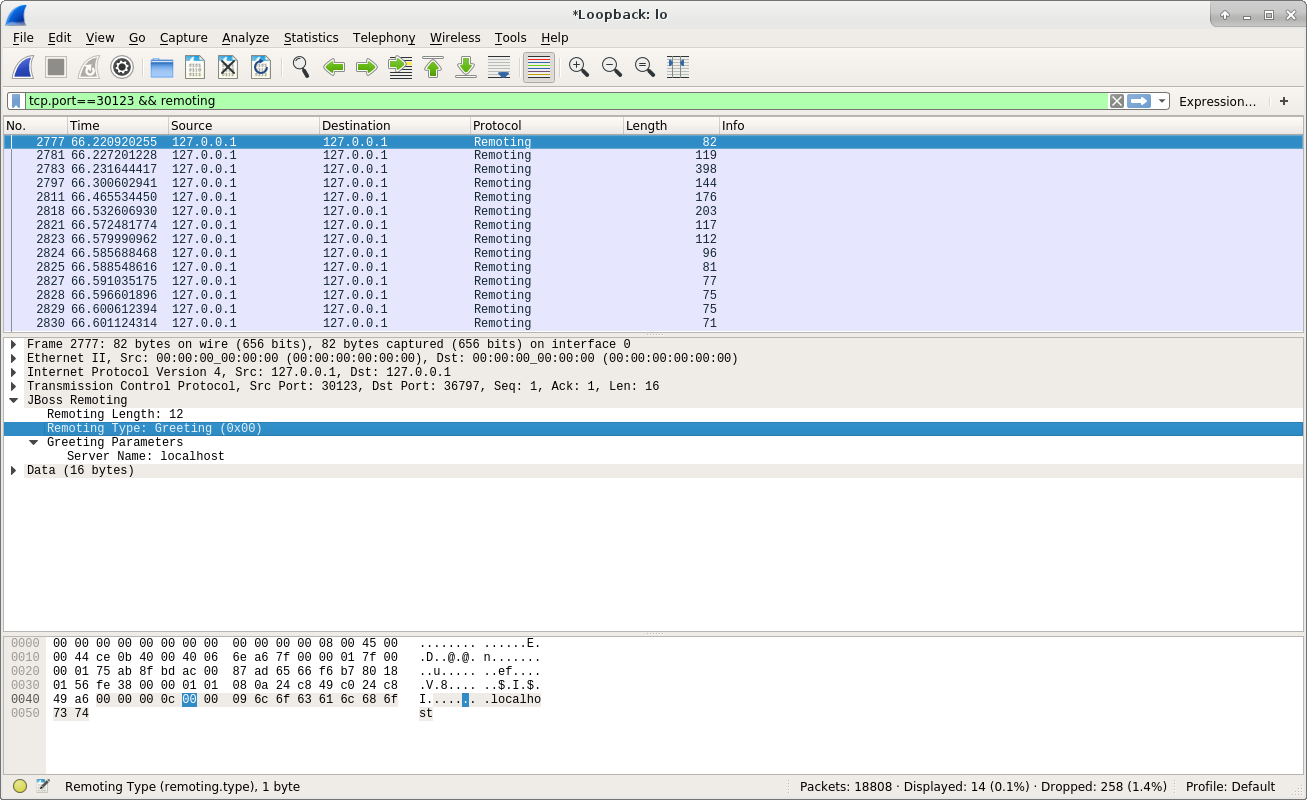Clear the display filter
The width and height of the screenshot is (1307, 800).
(1117, 101)
